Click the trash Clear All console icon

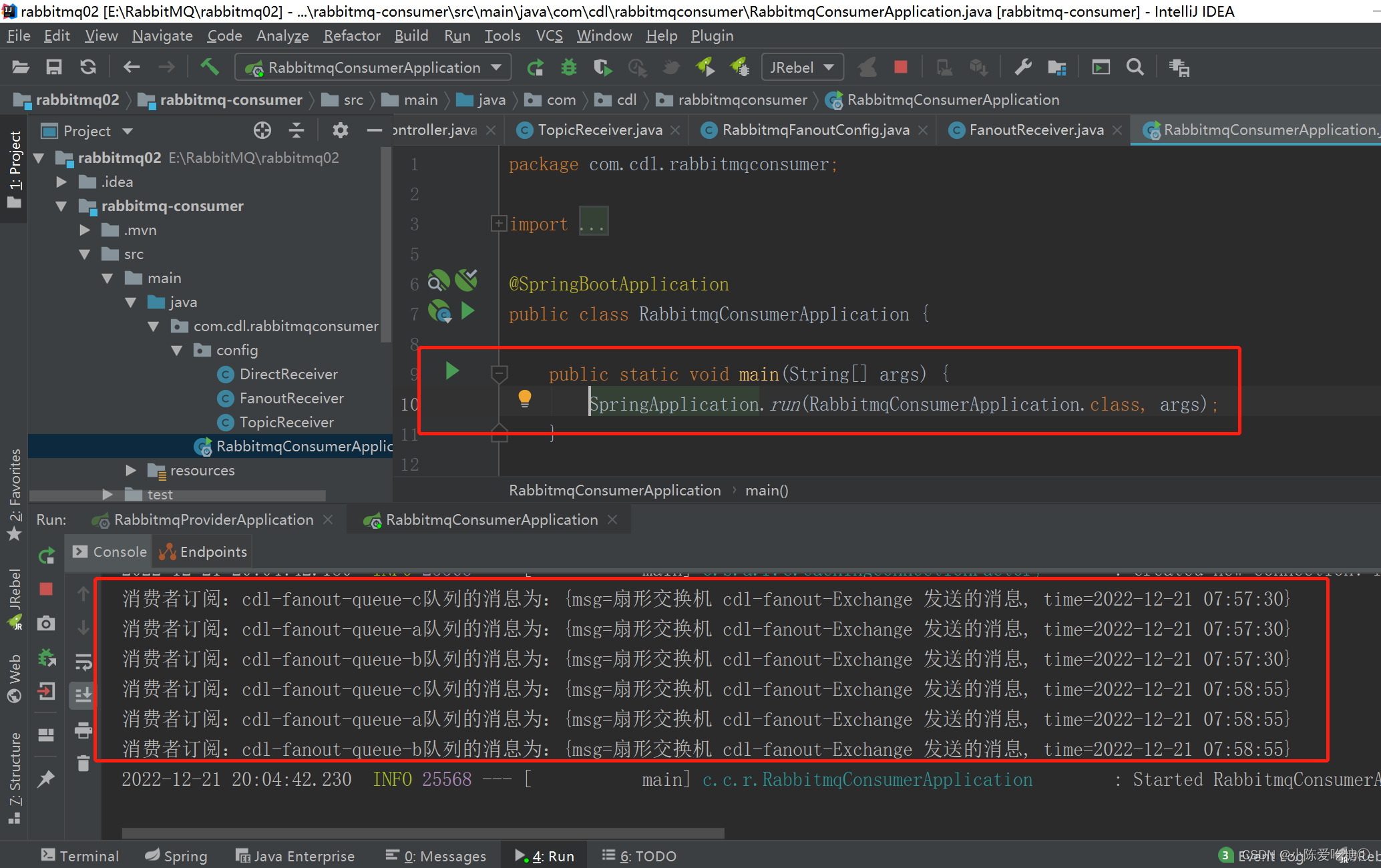[x=83, y=763]
